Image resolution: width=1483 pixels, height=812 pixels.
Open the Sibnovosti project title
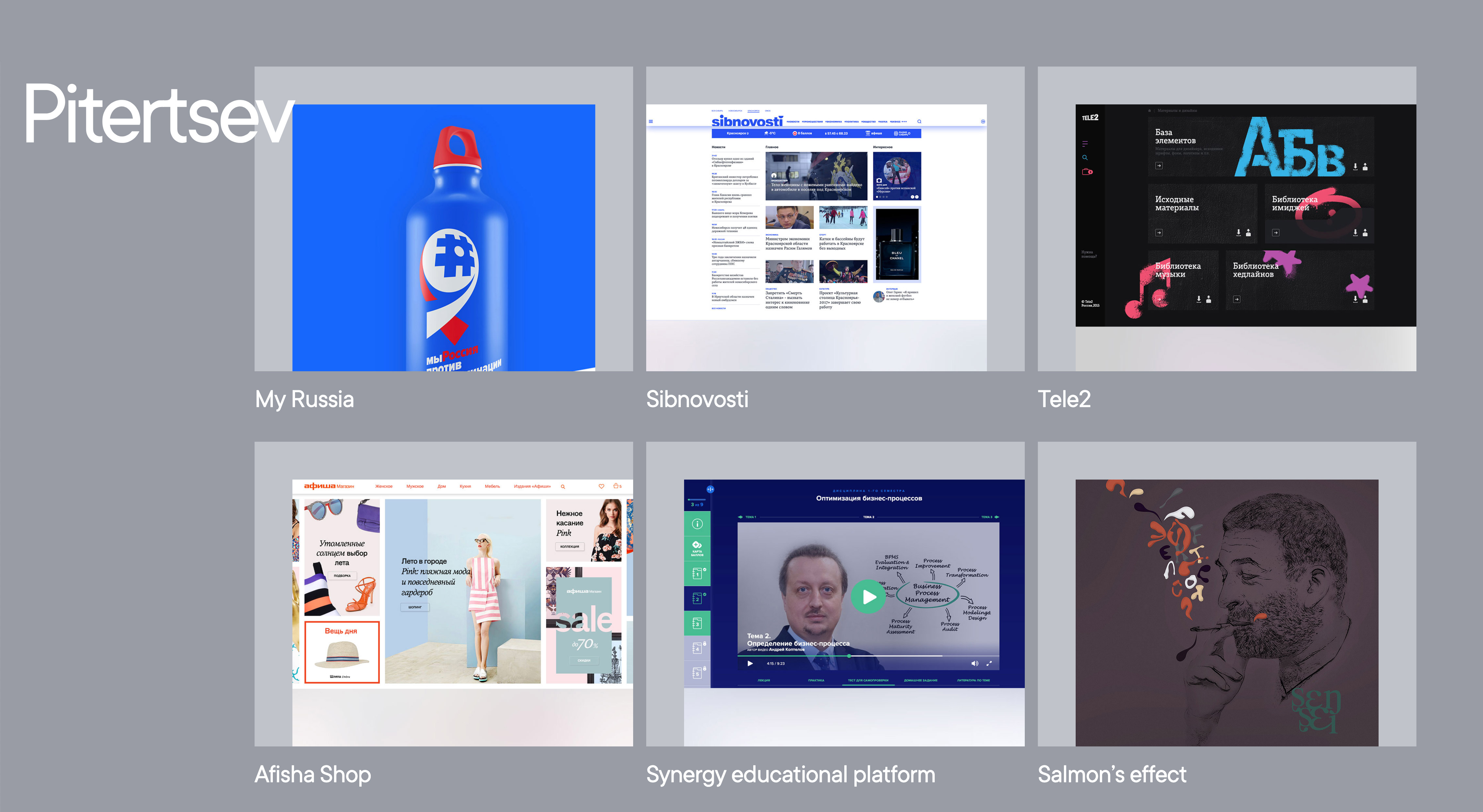697,399
